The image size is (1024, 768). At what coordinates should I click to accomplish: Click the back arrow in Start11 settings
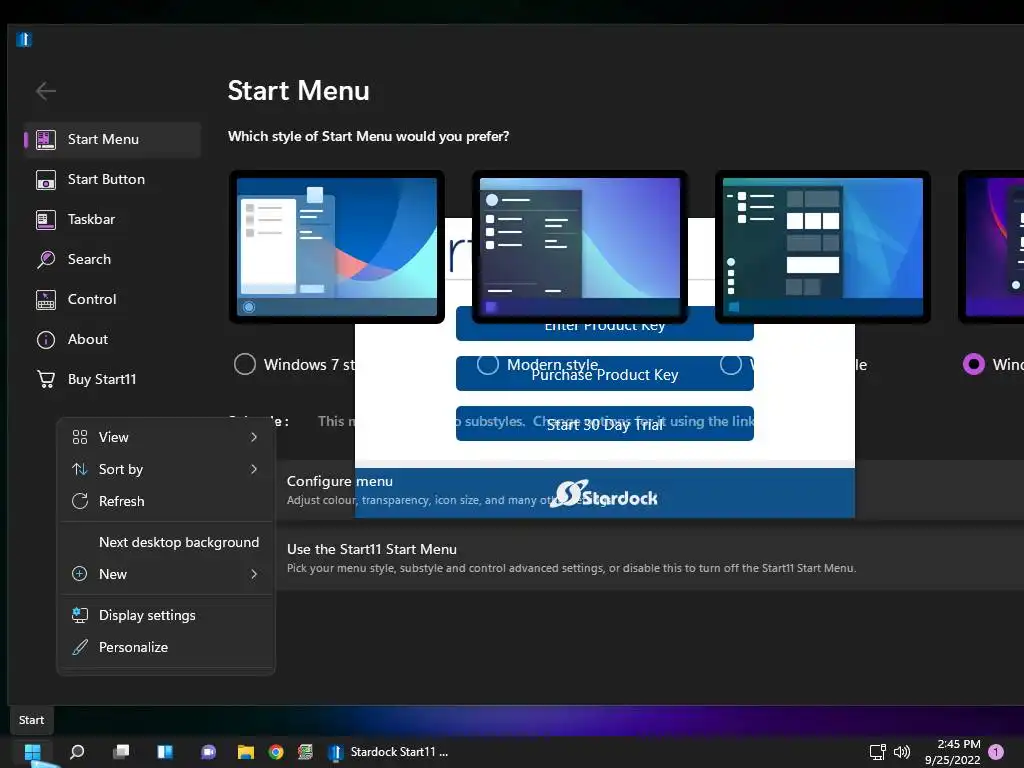pos(46,91)
